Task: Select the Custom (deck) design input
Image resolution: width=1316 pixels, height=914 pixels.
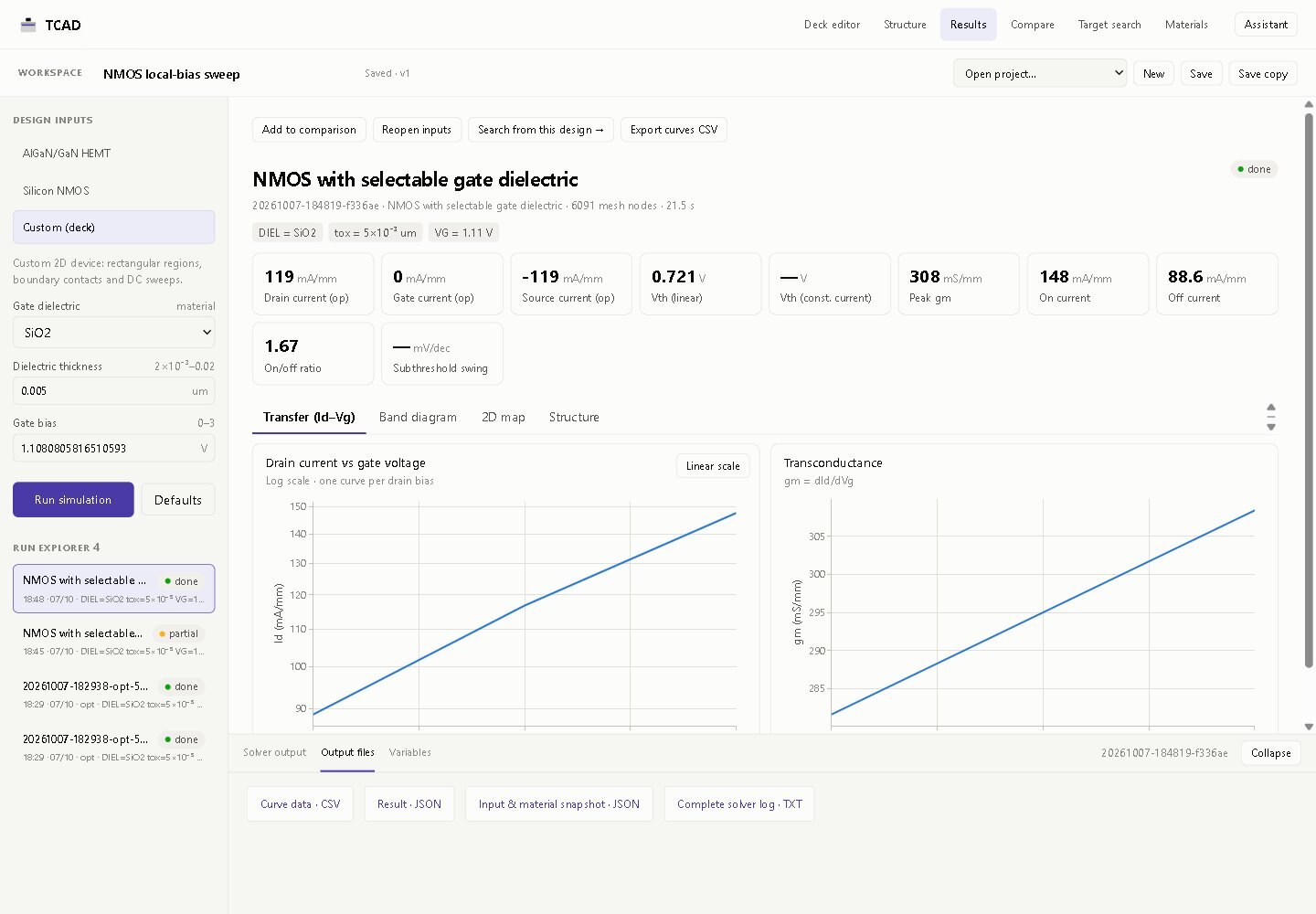Action: (114, 228)
